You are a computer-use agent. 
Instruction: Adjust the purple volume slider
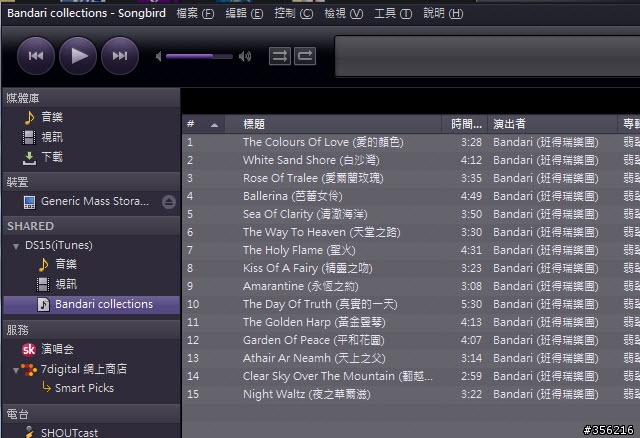point(199,56)
